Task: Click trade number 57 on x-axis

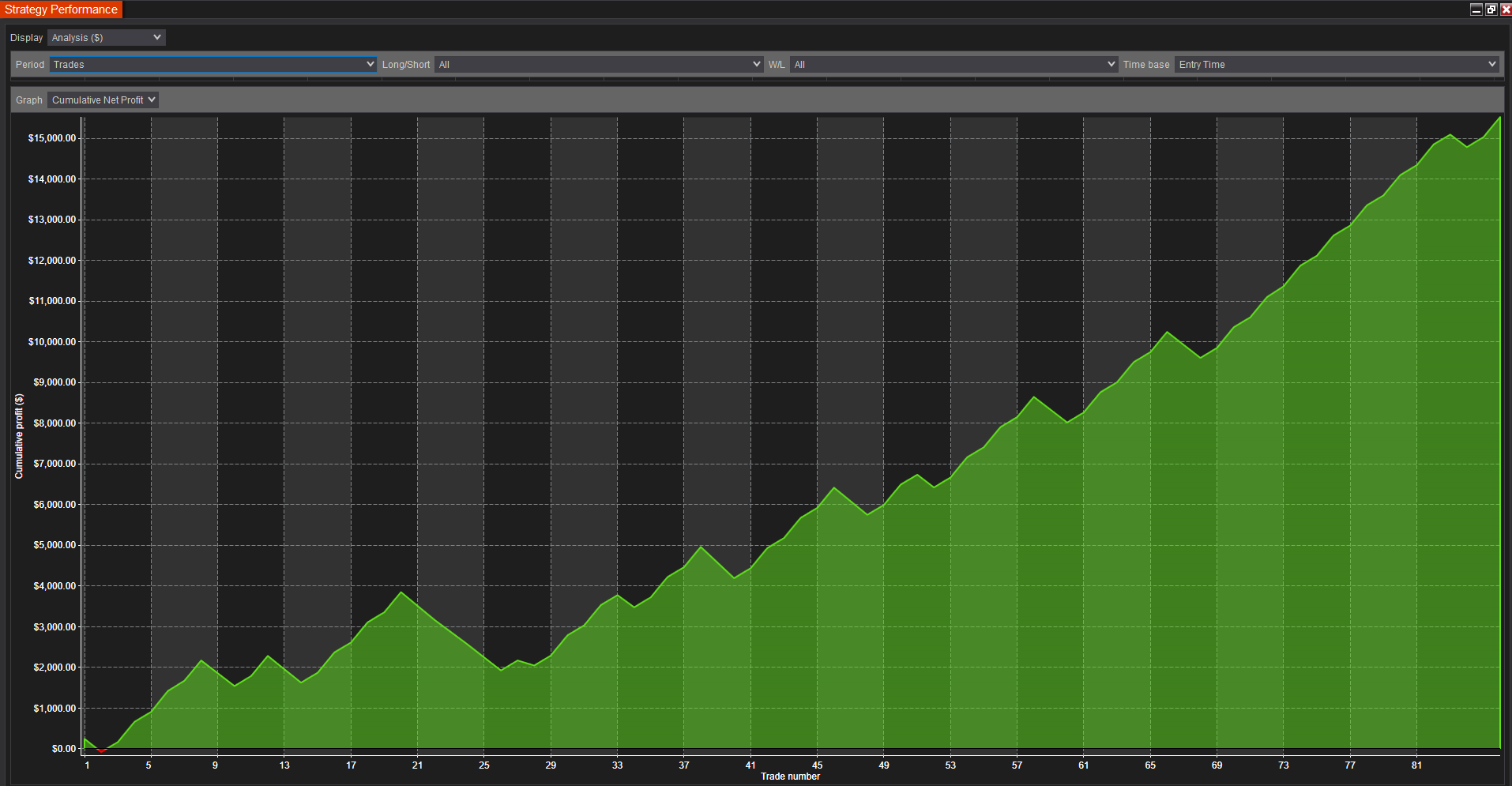Action: (x=1017, y=765)
